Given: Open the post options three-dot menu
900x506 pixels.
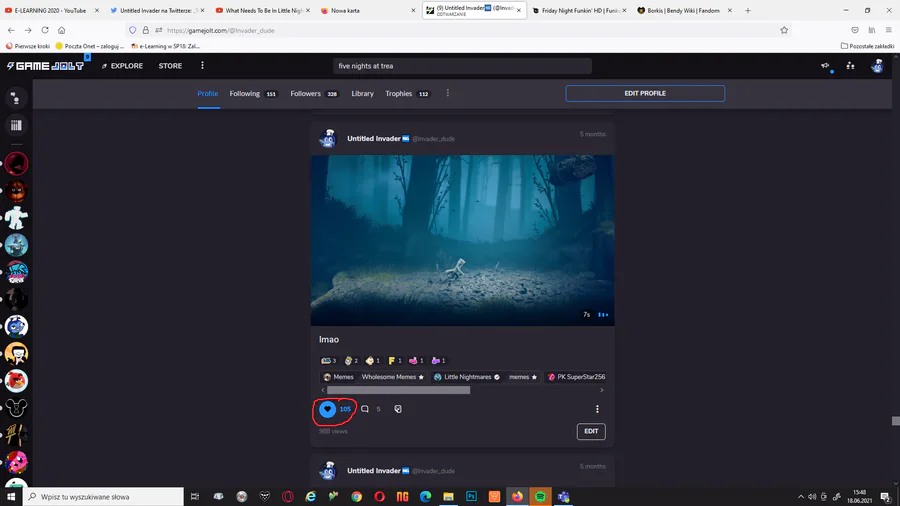Looking at the screenshot, I should pyautogui.click(x=597, y=409).
